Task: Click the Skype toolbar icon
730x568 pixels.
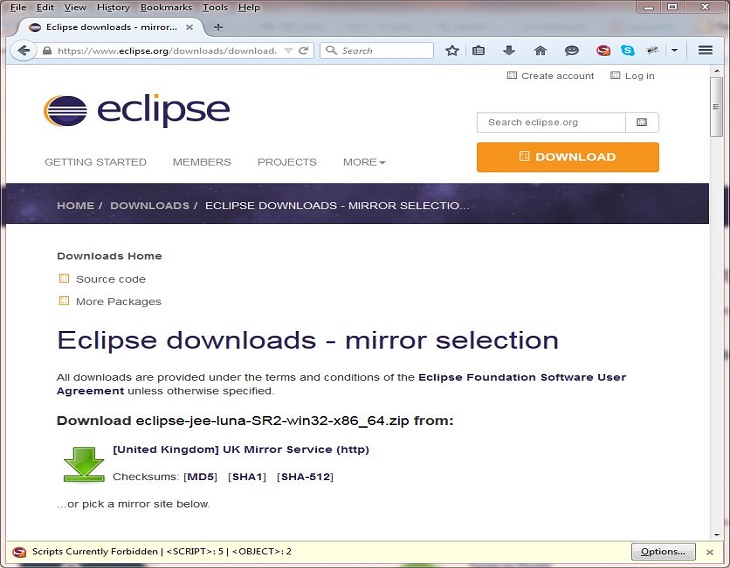Action: [x=628, y=50]
